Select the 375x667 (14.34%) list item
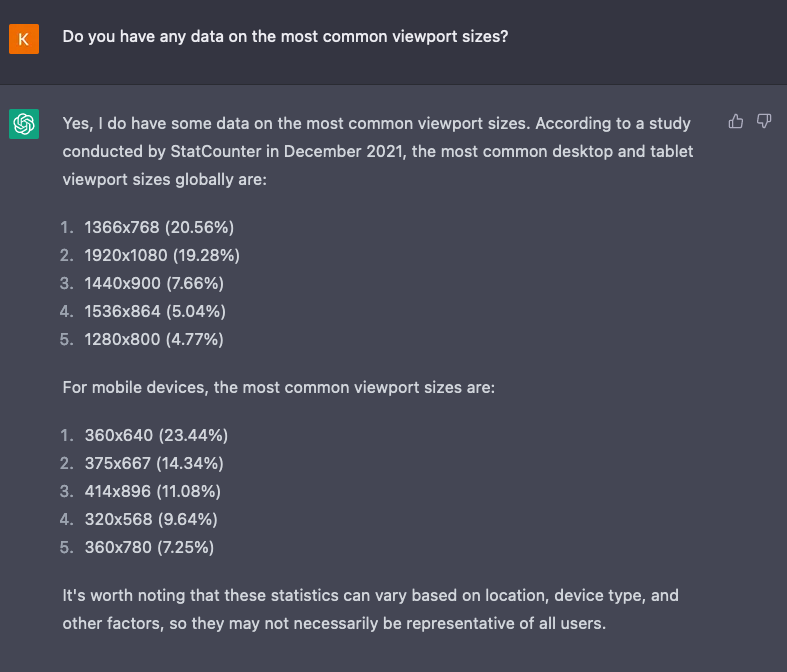 pyautogui.click(x=154, y=463)
